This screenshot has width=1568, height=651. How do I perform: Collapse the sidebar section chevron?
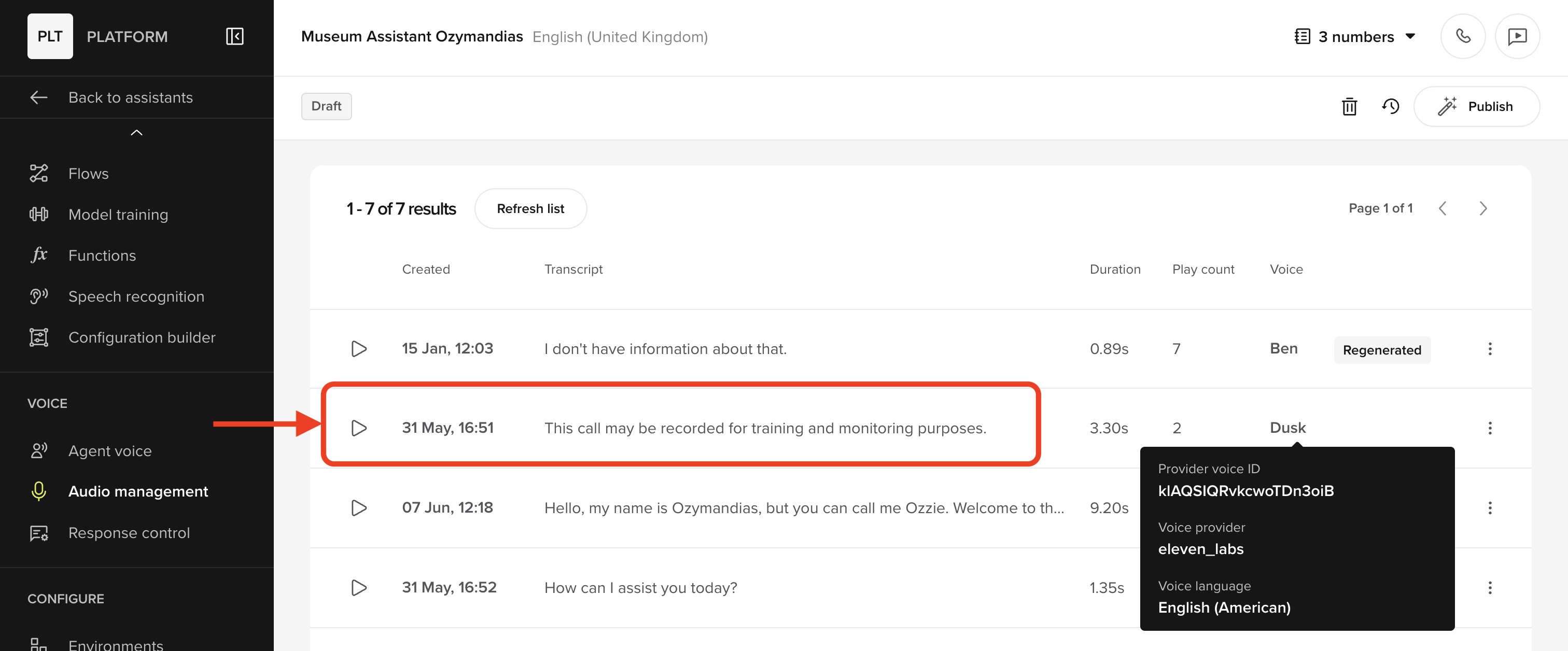click(136, 133)
